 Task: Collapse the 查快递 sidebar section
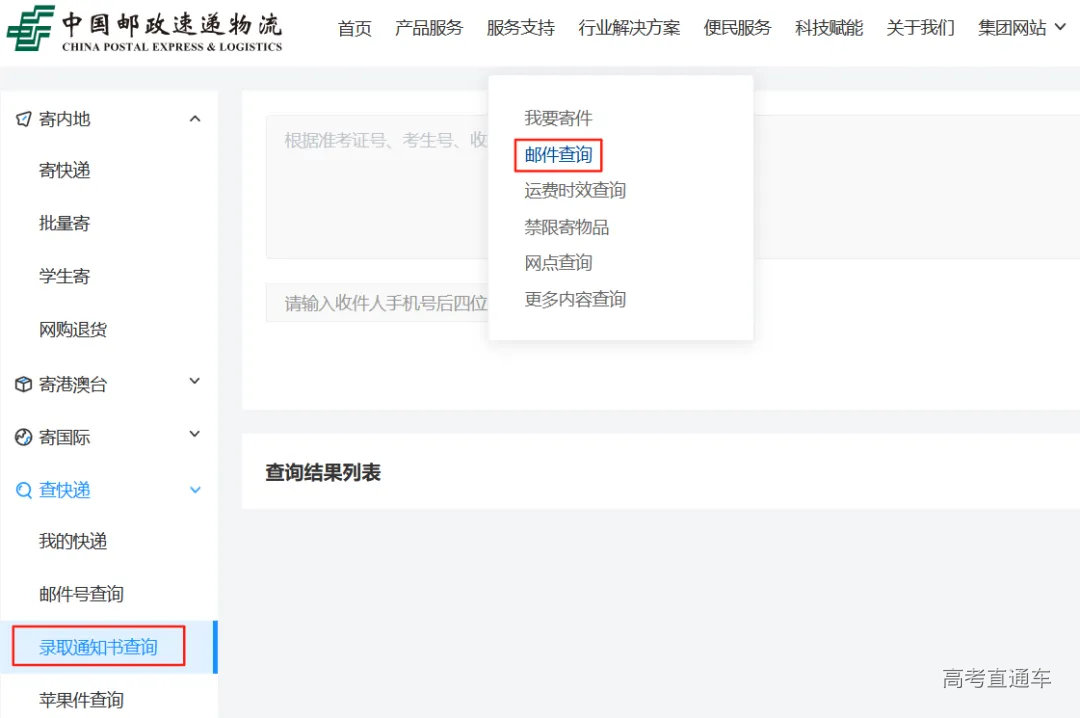[x=196, y=490]
